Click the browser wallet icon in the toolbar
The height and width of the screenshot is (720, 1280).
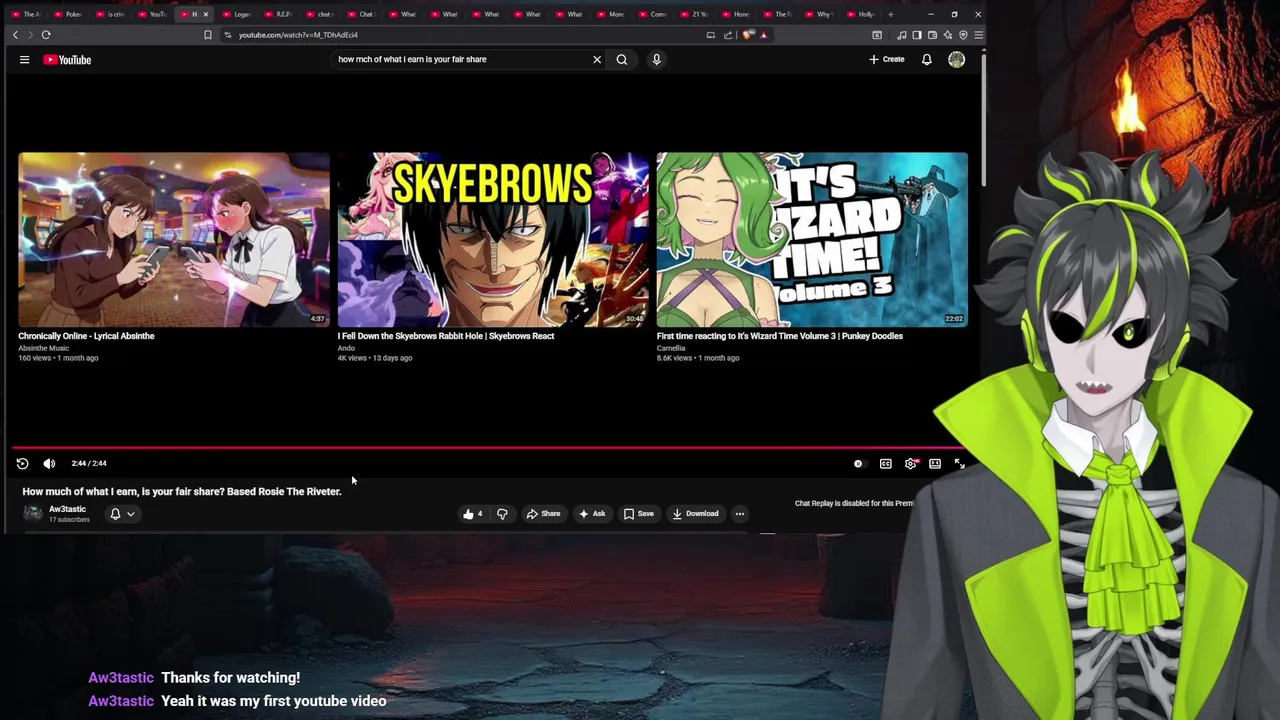pos(933,35)
